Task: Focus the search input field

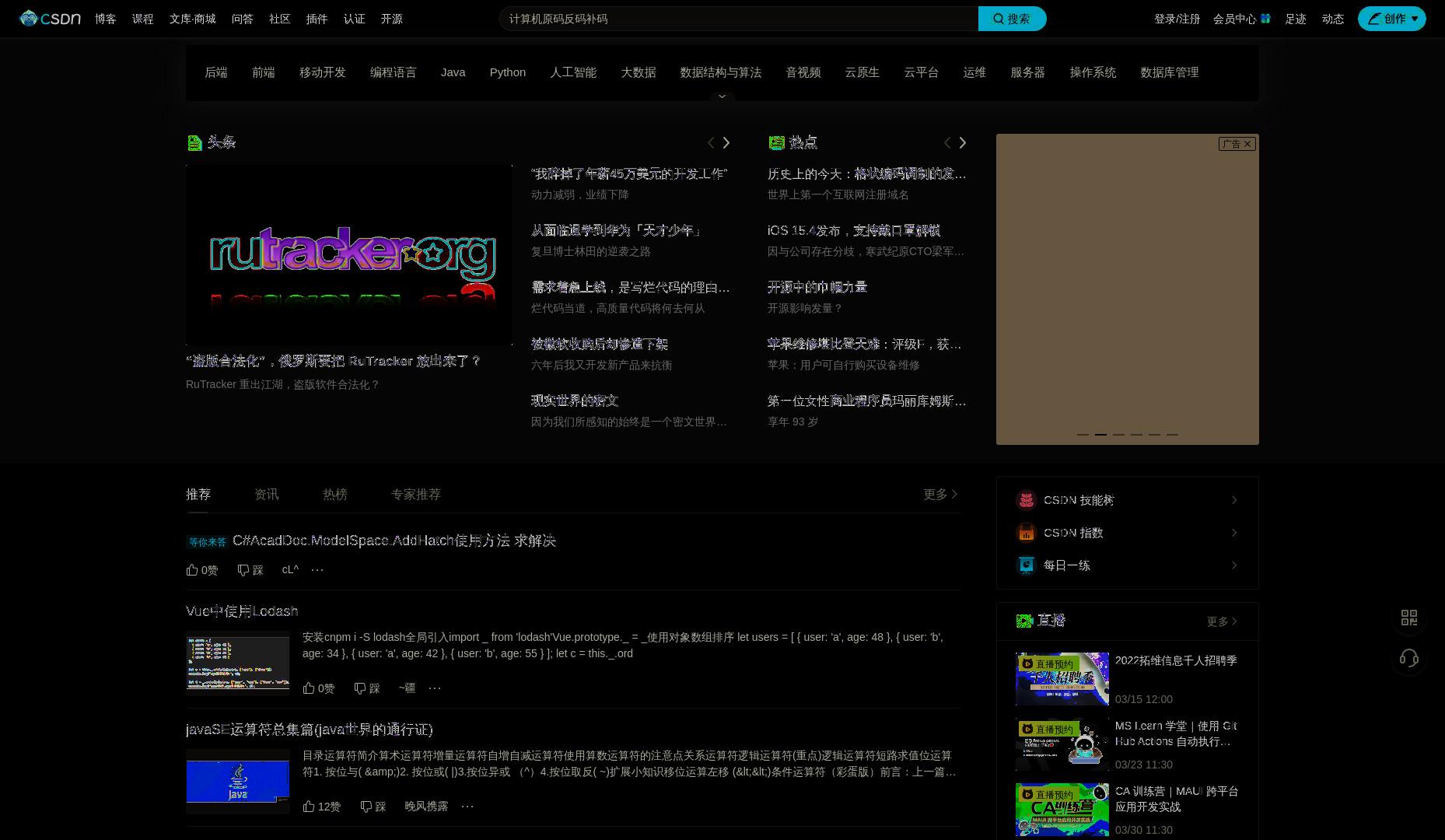Action: tap(738, 19)
